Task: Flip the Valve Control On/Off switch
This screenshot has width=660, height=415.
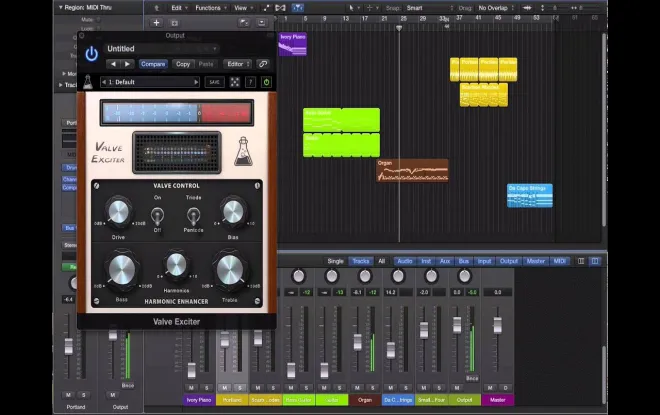Action: click(x=157, y=216)
